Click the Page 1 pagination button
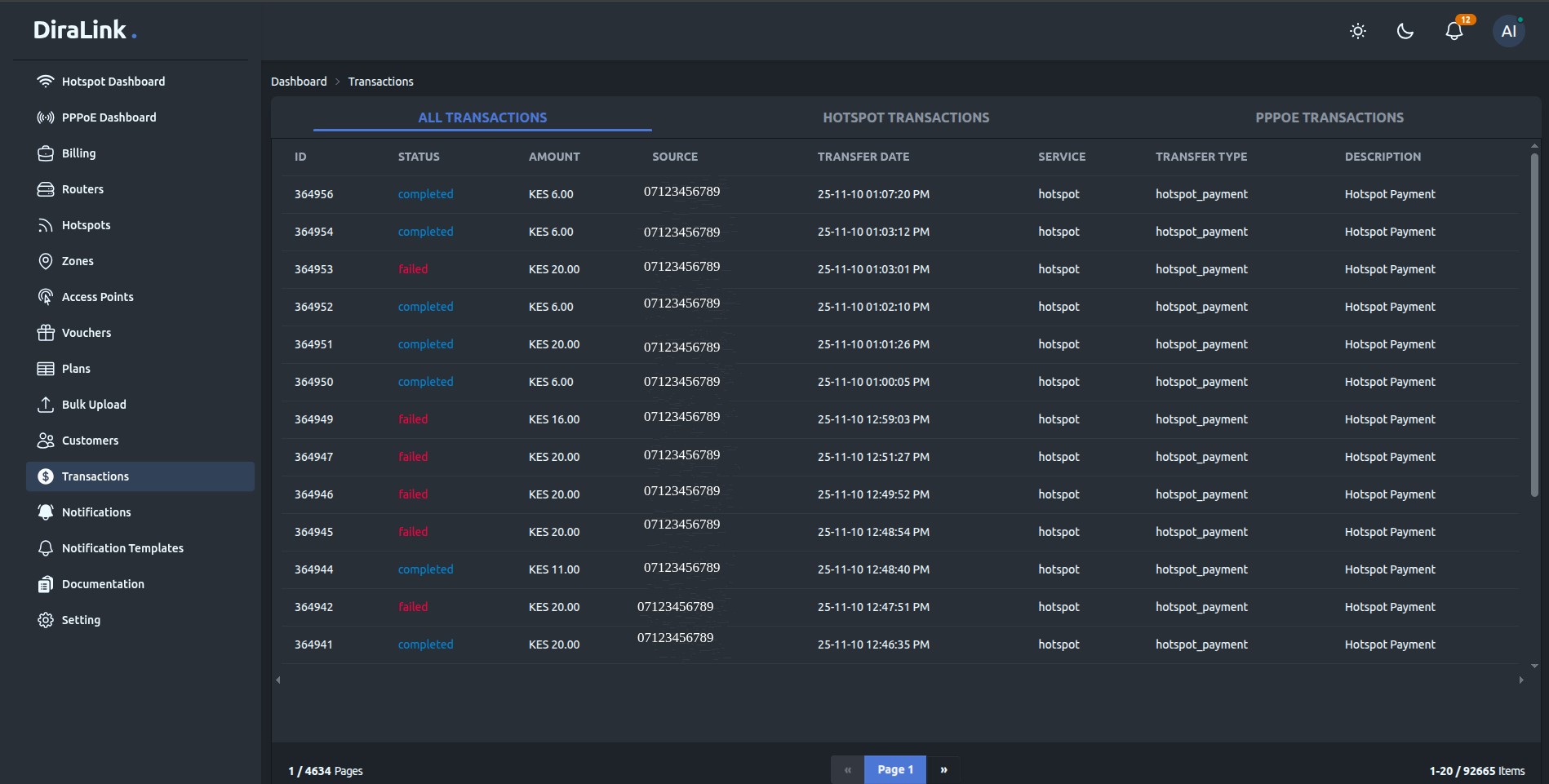Viewport: 1549px width, 784px height. click(x=894, y=769)
